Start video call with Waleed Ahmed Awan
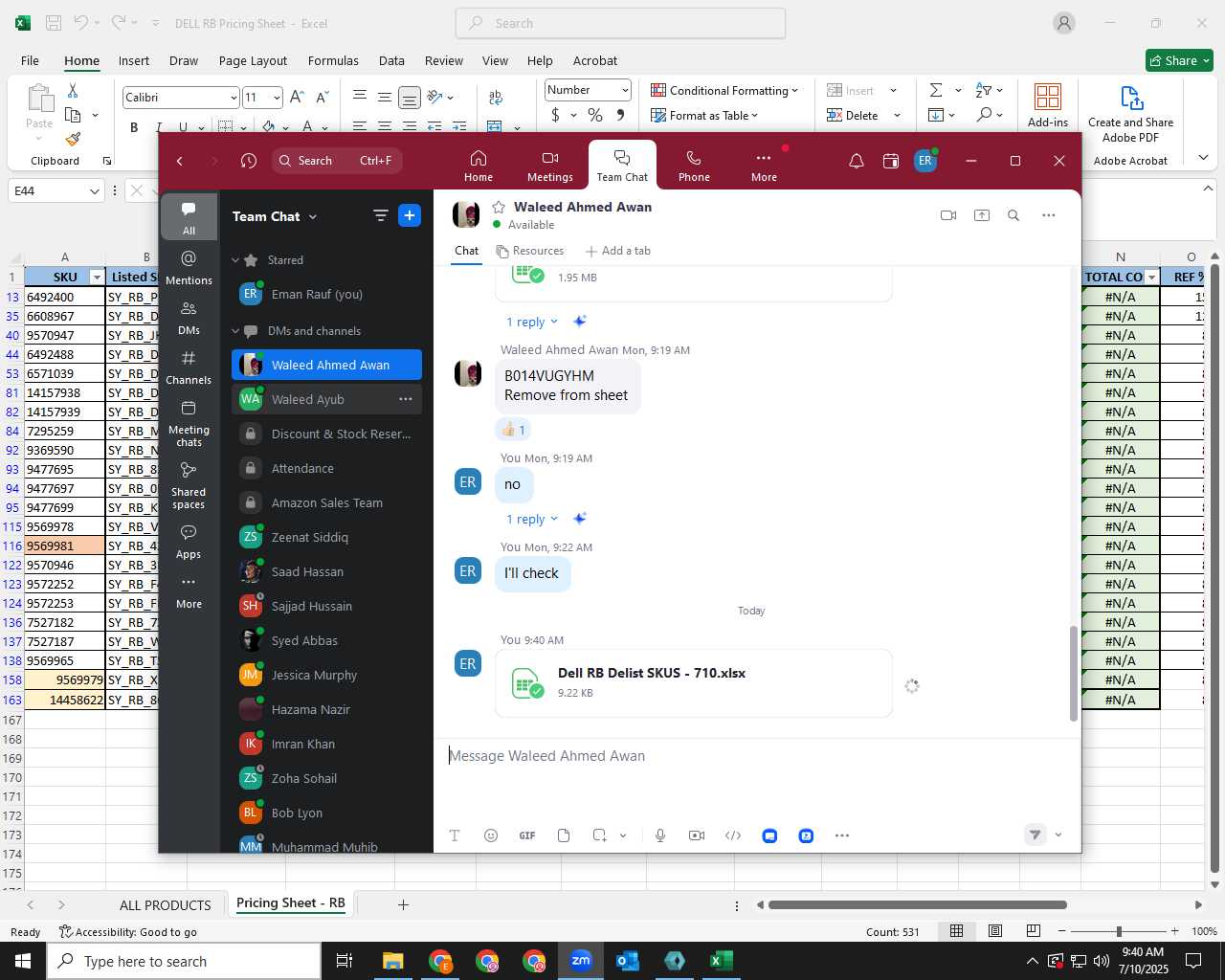The image size is (1225, 980). click(948, 215)
